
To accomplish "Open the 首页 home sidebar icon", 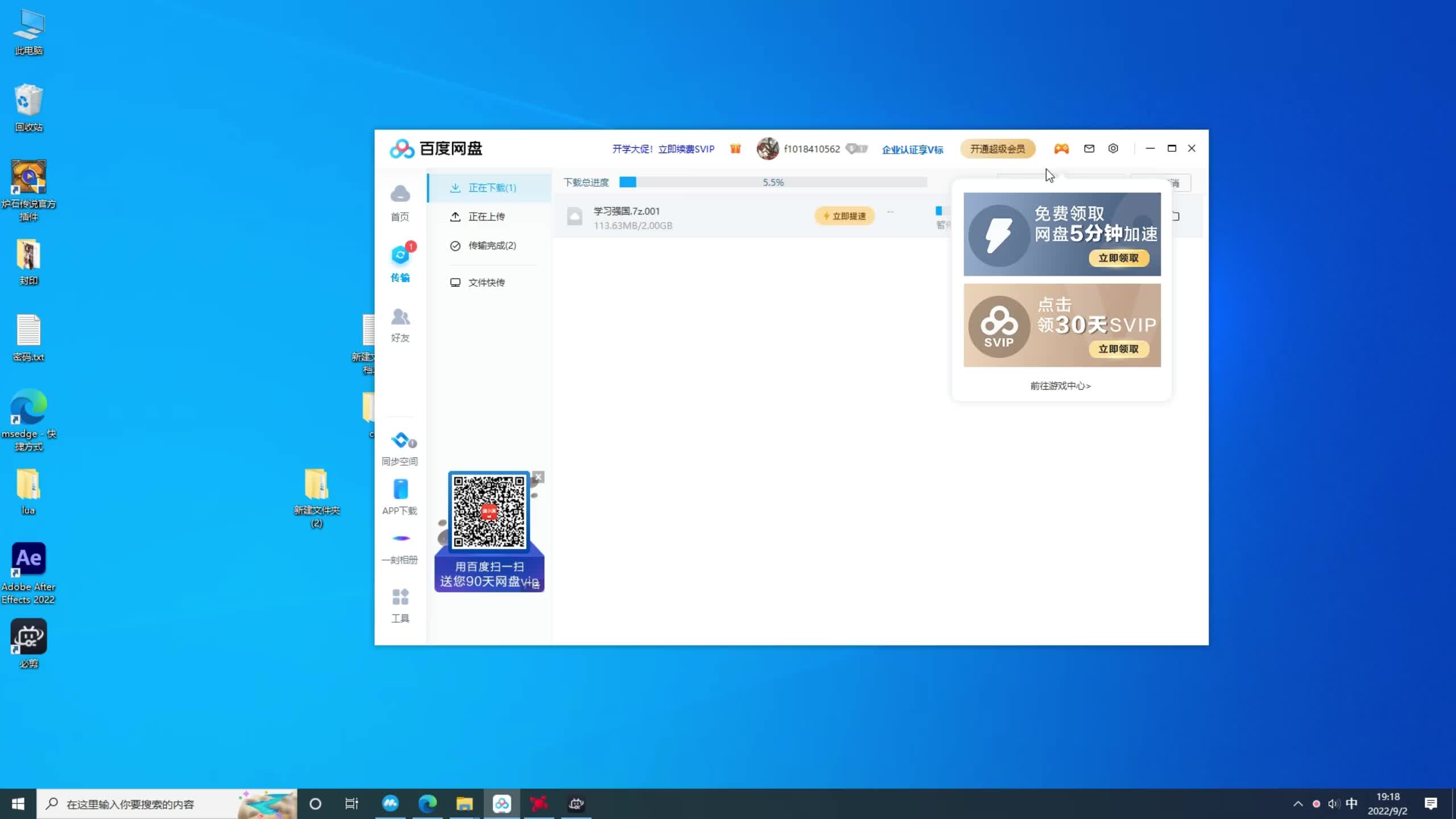I will [400, 202].
